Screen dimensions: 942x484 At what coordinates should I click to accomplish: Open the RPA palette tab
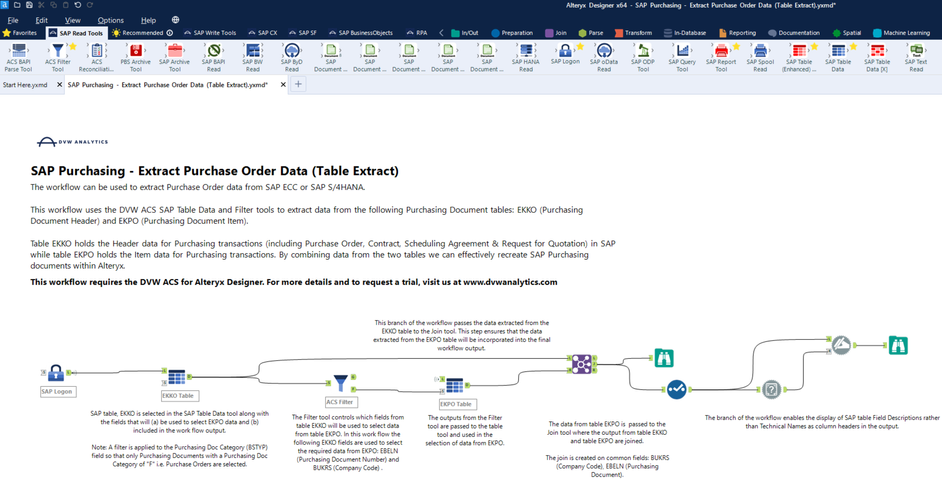417,33
